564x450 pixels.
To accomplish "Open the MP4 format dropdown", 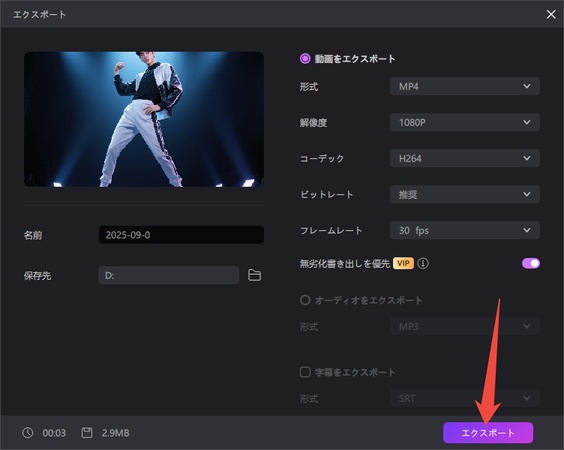I will coord(465,86).
